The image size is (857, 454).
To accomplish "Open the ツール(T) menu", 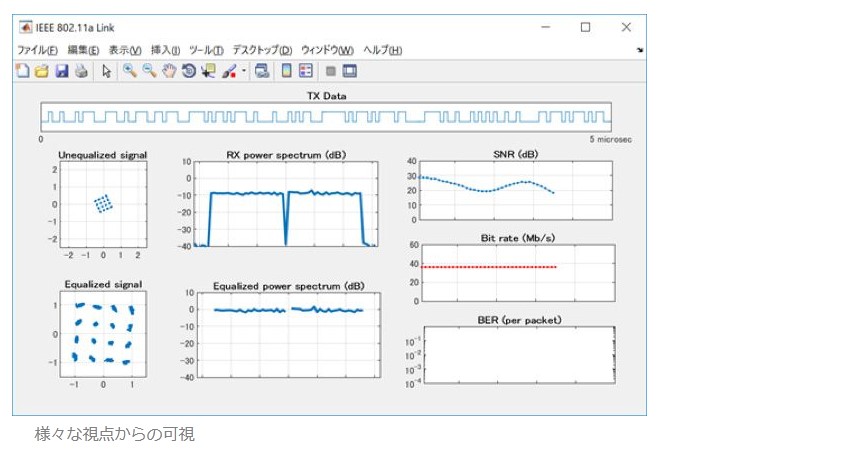I will [205, 50].
